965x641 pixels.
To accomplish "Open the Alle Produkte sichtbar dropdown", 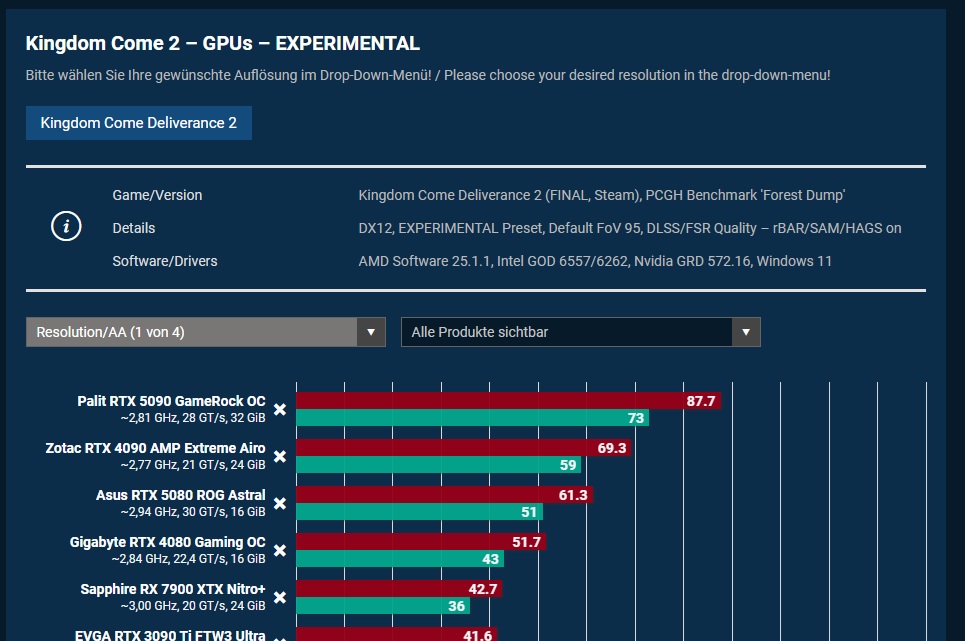I will click(x=580, y=332).
